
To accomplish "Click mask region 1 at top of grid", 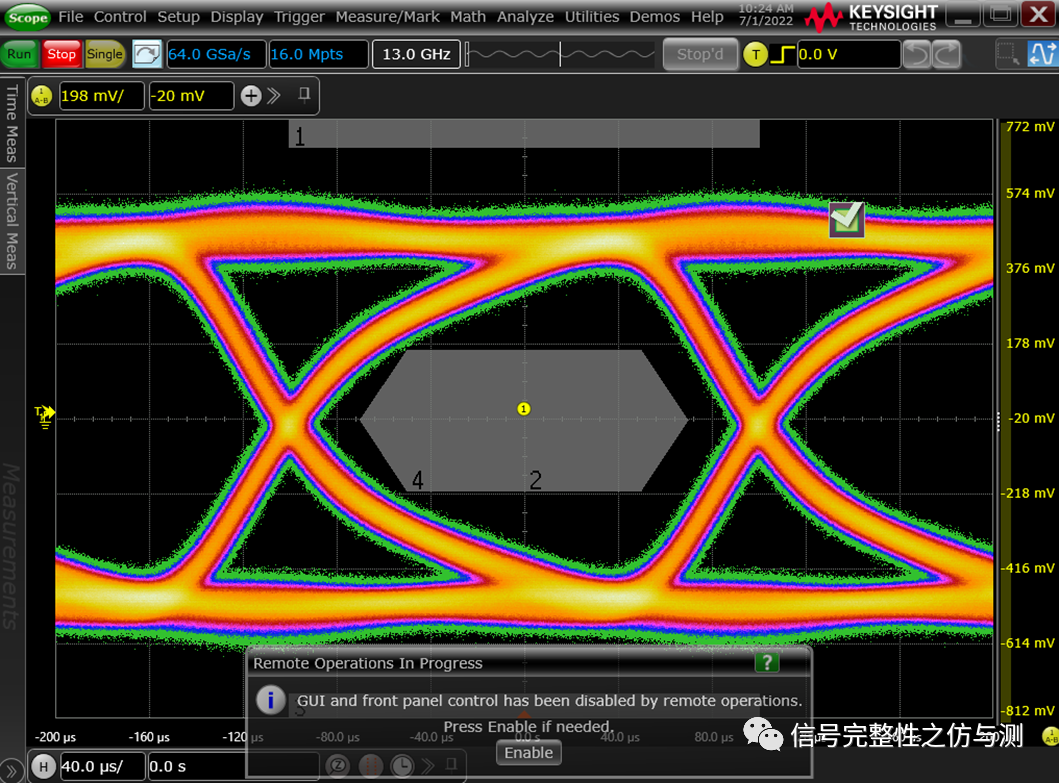I will tap(524, 134).
